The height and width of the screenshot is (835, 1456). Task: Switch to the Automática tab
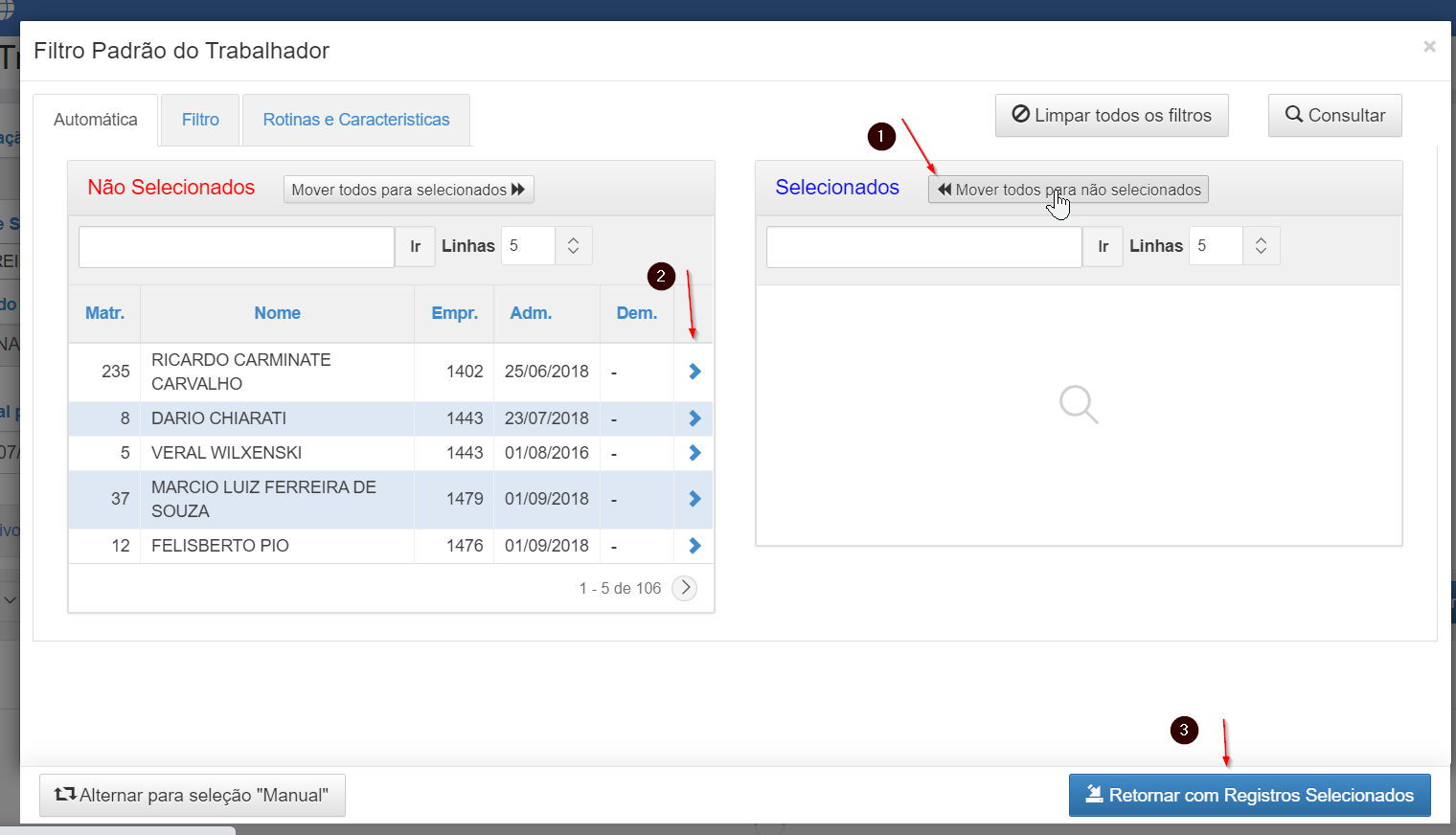coord(96,120)
